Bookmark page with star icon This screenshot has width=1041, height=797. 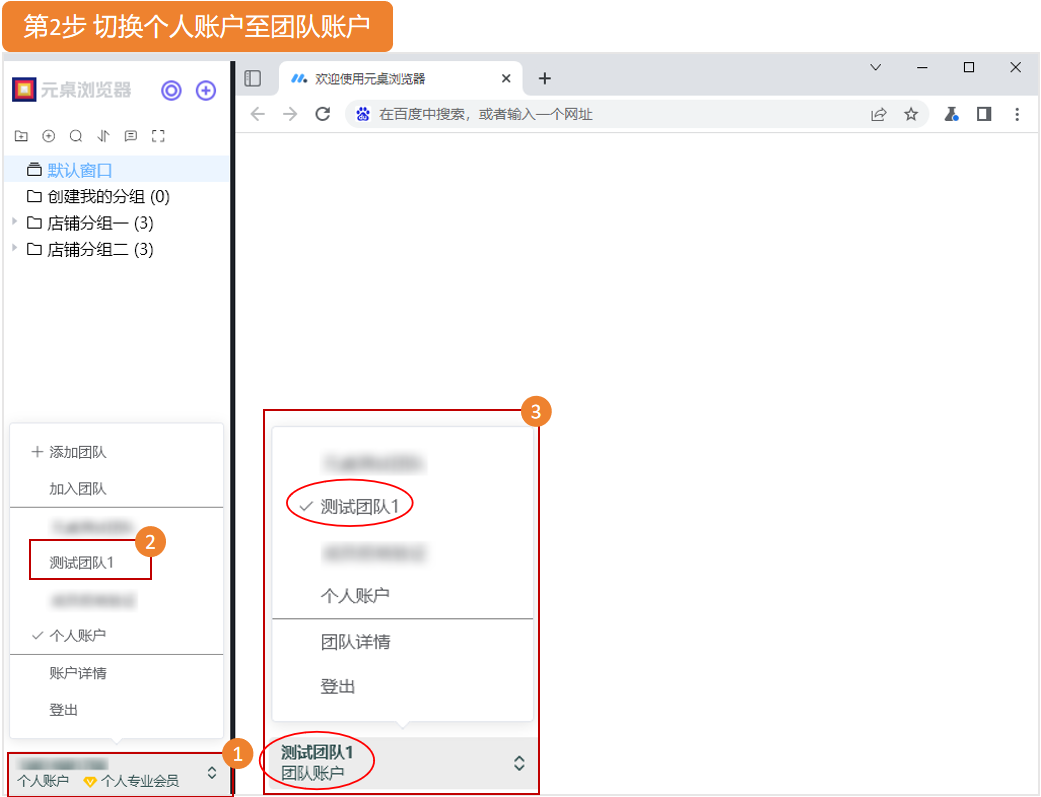pyautogui.click(x=911, y=114)
